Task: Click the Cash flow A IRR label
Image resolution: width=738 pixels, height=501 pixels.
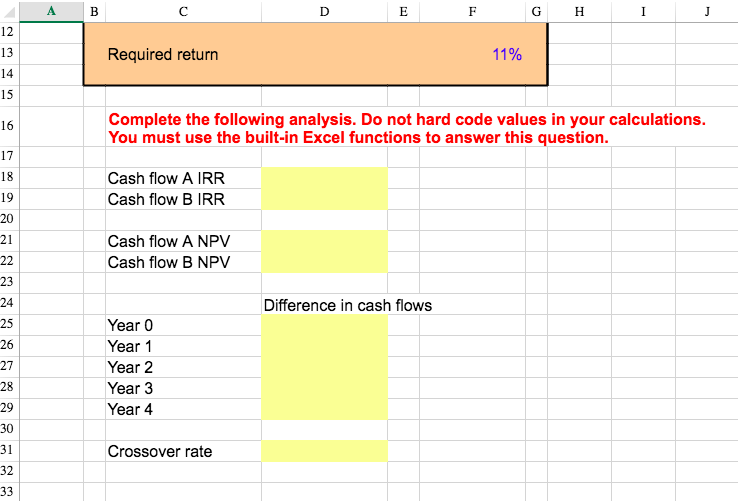Action: tap(166, 178)
